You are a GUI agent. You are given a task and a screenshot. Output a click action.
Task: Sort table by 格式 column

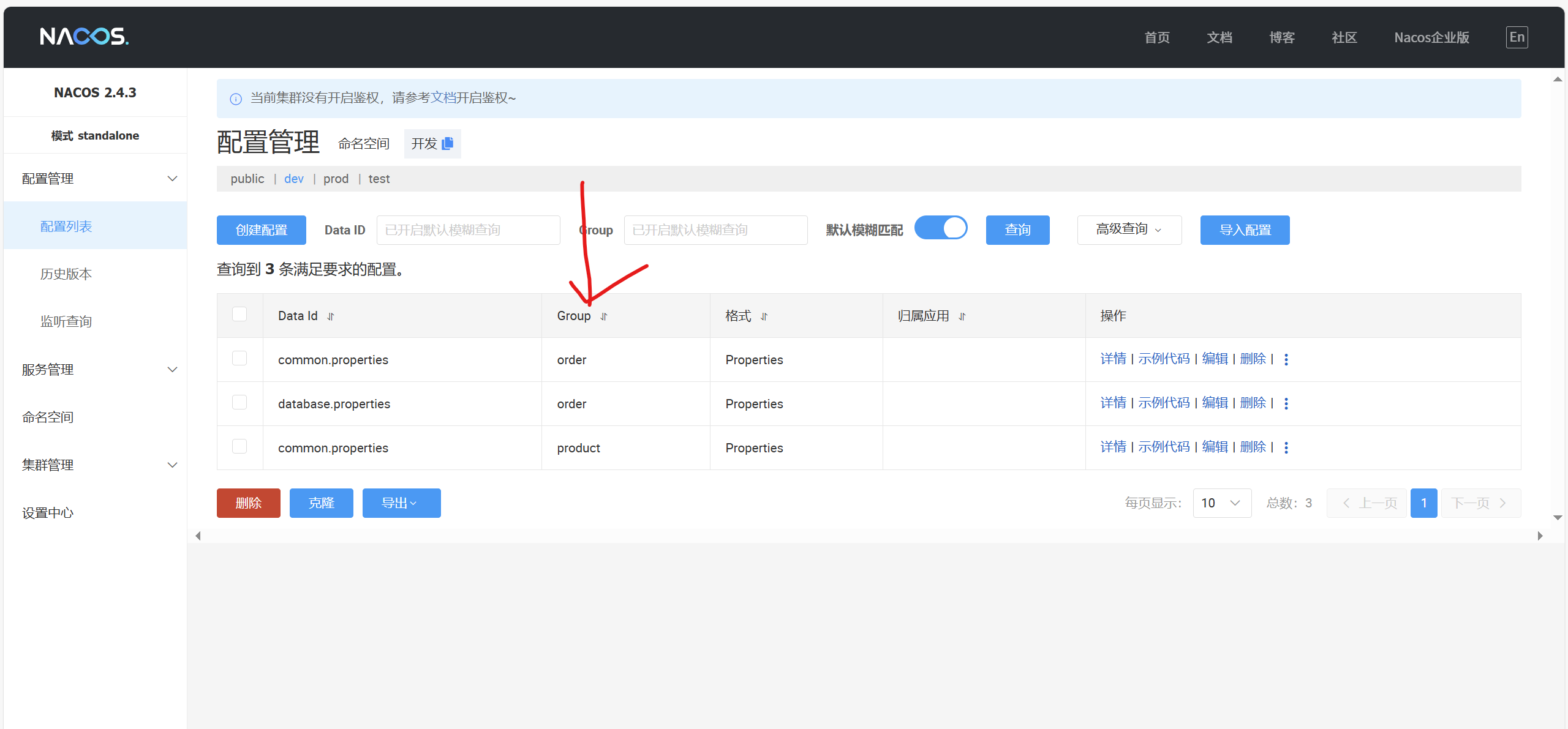[764, 316]
